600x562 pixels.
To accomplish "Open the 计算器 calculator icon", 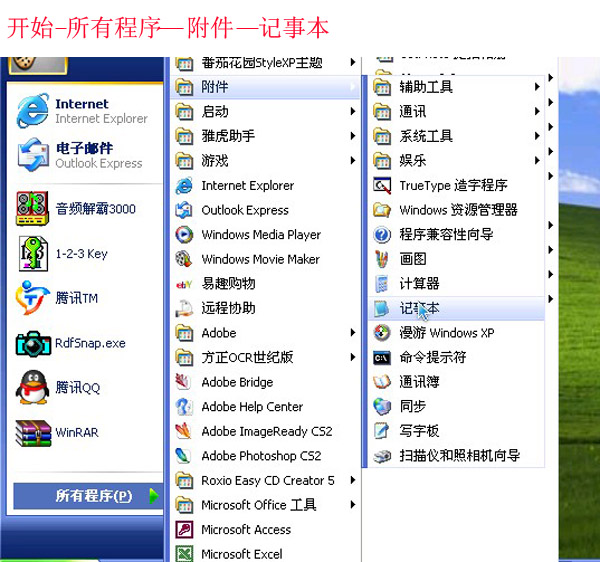I will coord(382,284).
